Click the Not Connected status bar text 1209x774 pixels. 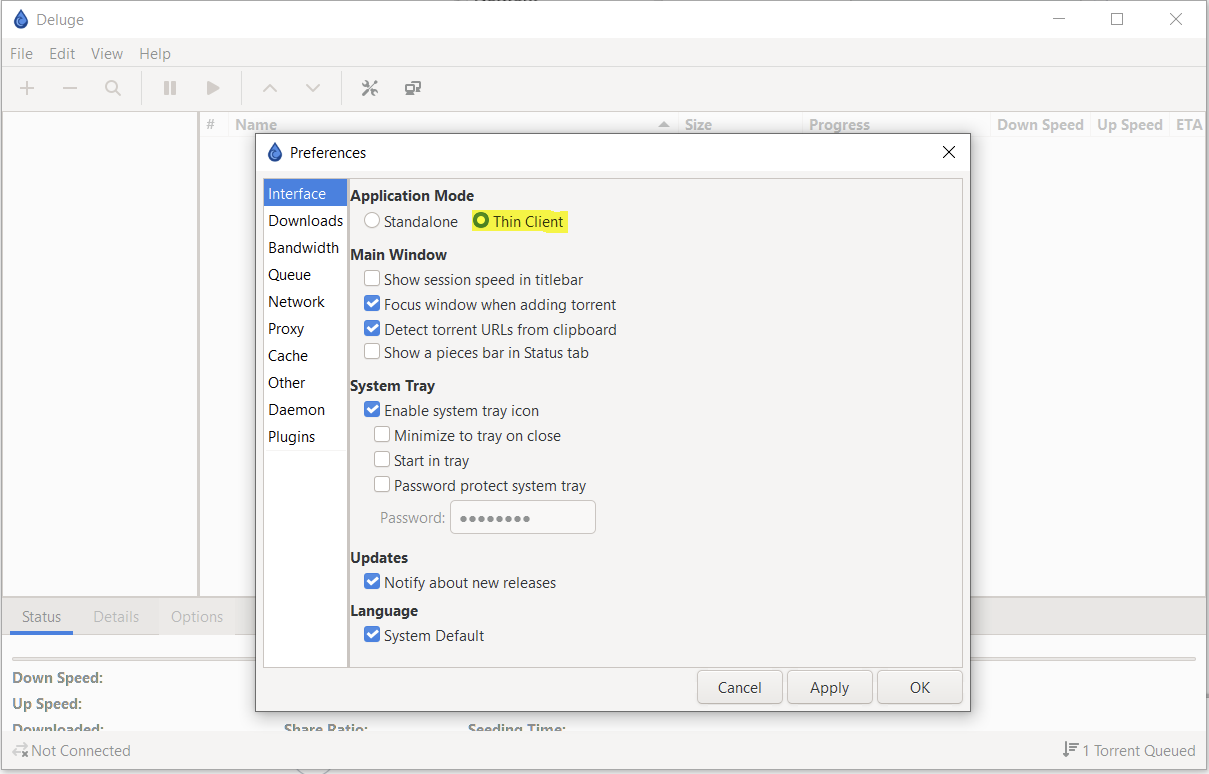pyautogui.click(x=81, y=750)
